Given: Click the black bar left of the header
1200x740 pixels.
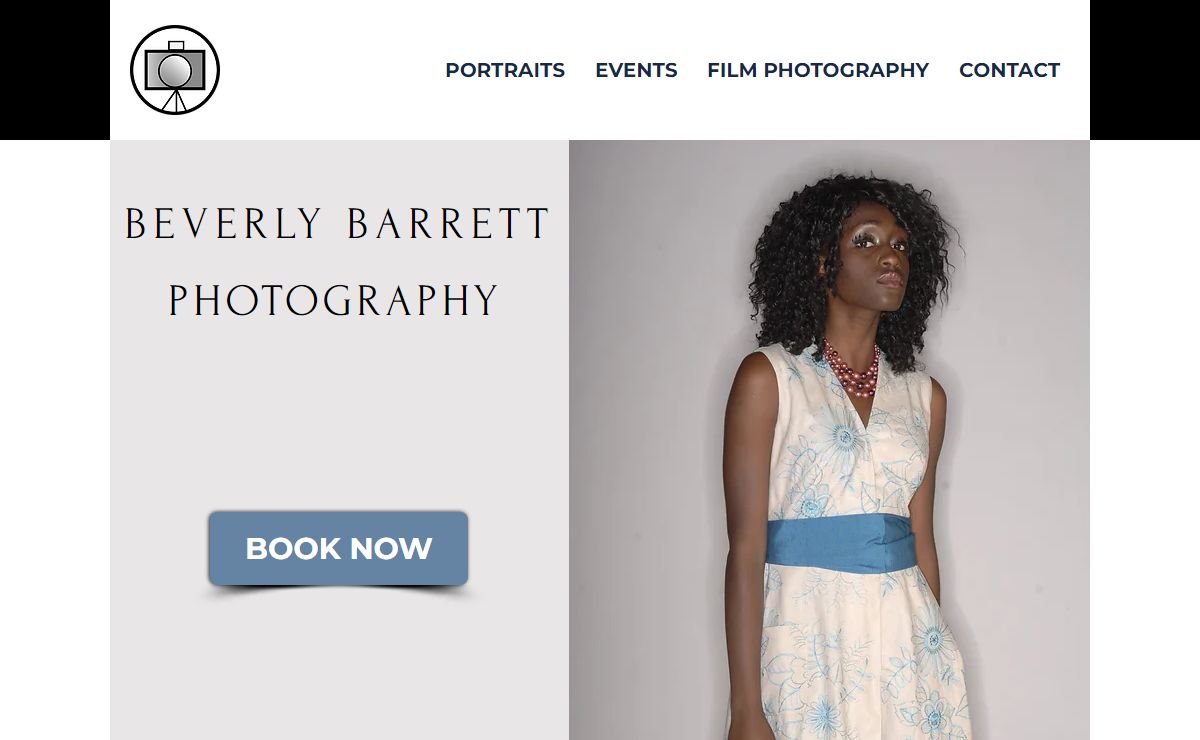Looking at the screenshot, I should click(55, 70).
